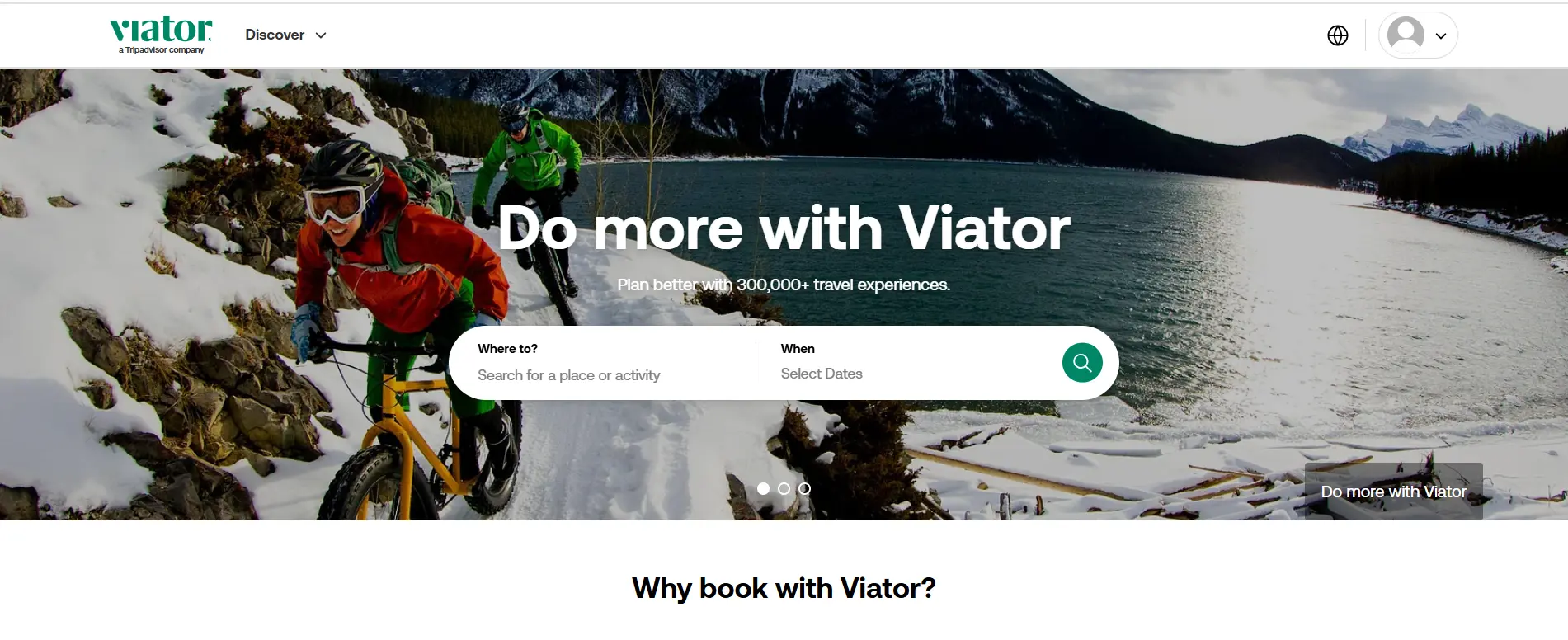Click the green magnifying glass search button
Image resolution: width=1568 pixels, height=640 pixels.
click(1082, 363)
